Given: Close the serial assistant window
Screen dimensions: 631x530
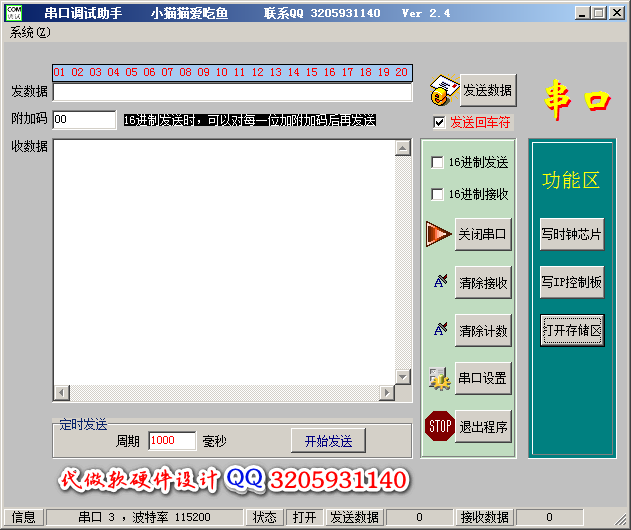Looking at the screenshot, I should [x=617, y=13].
